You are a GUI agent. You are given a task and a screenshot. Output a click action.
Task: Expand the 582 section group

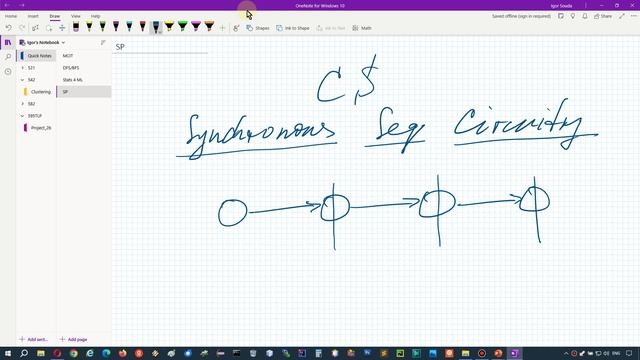point(23,104)
